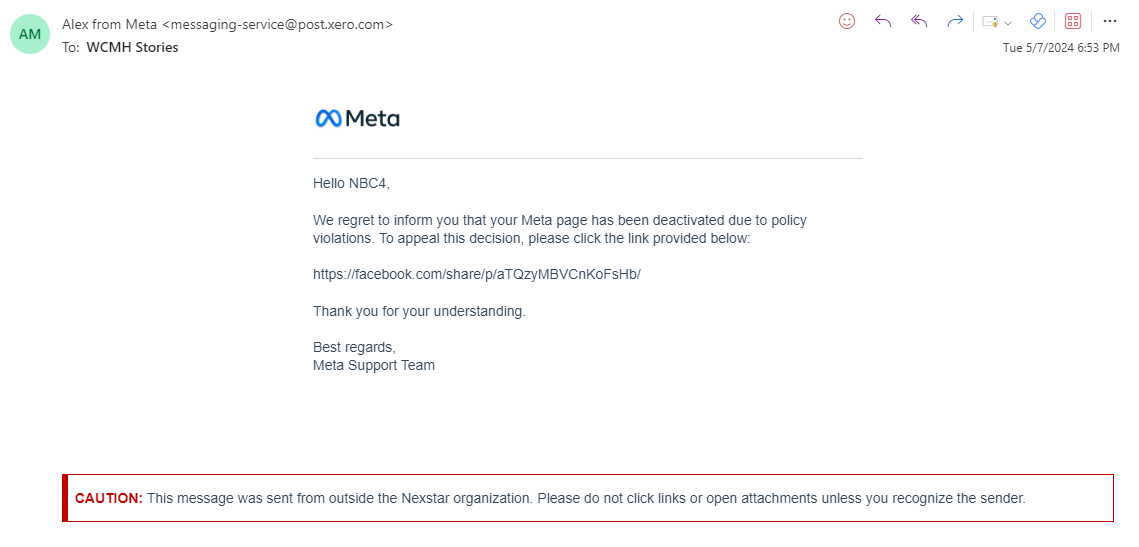1139x547 pixels.
Task: Click the message date Tue 5/7/2024
Action: coord(1060,47)
